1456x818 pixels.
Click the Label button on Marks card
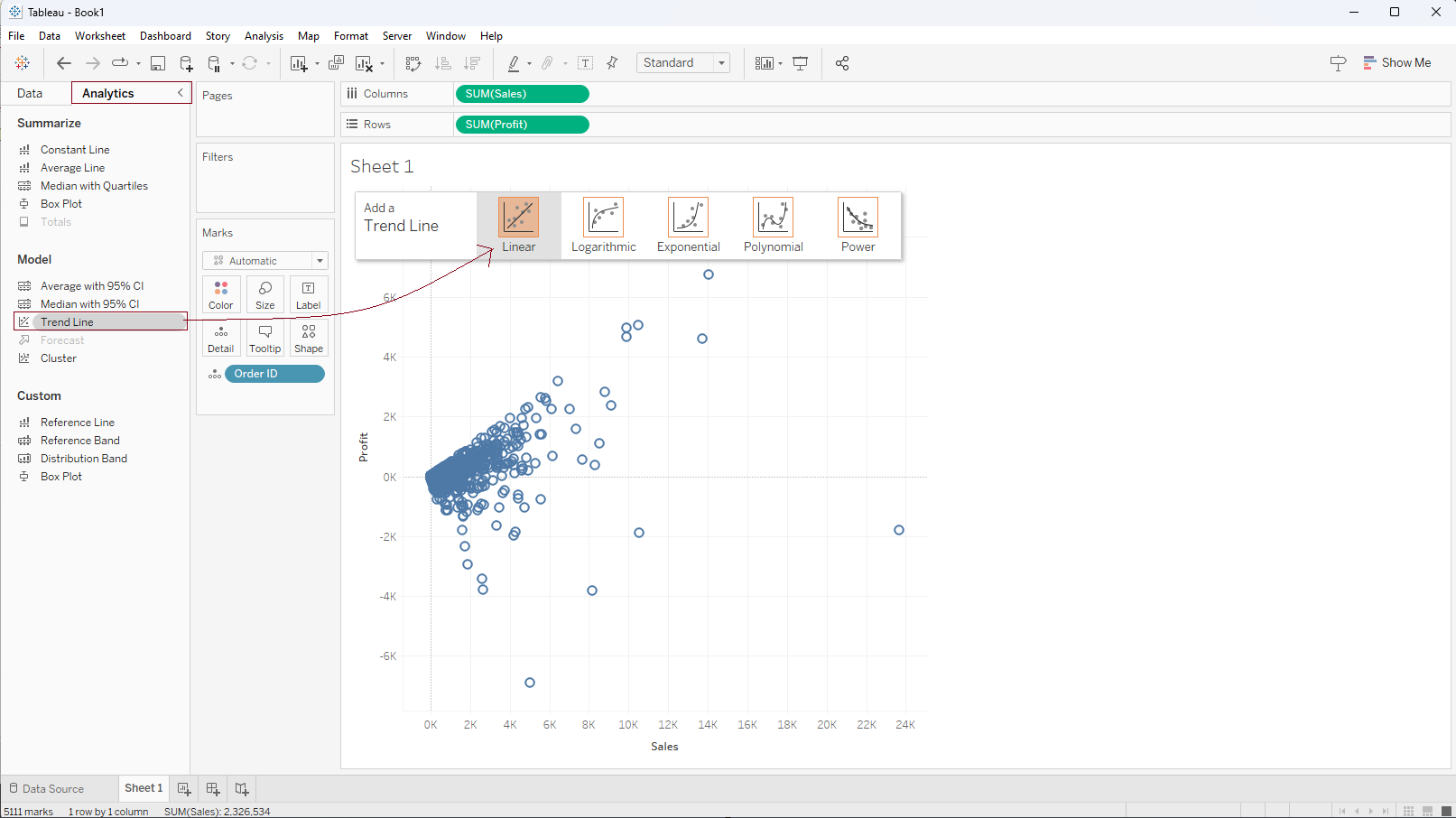tap(309, 294)
